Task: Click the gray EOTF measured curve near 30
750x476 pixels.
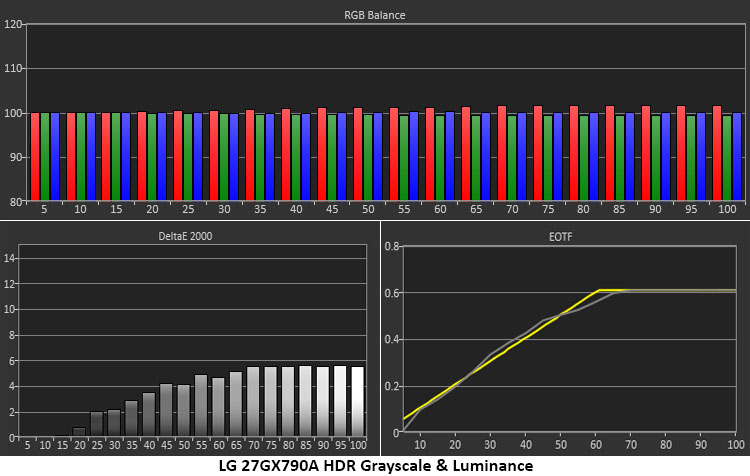Action: coord(492,354)
